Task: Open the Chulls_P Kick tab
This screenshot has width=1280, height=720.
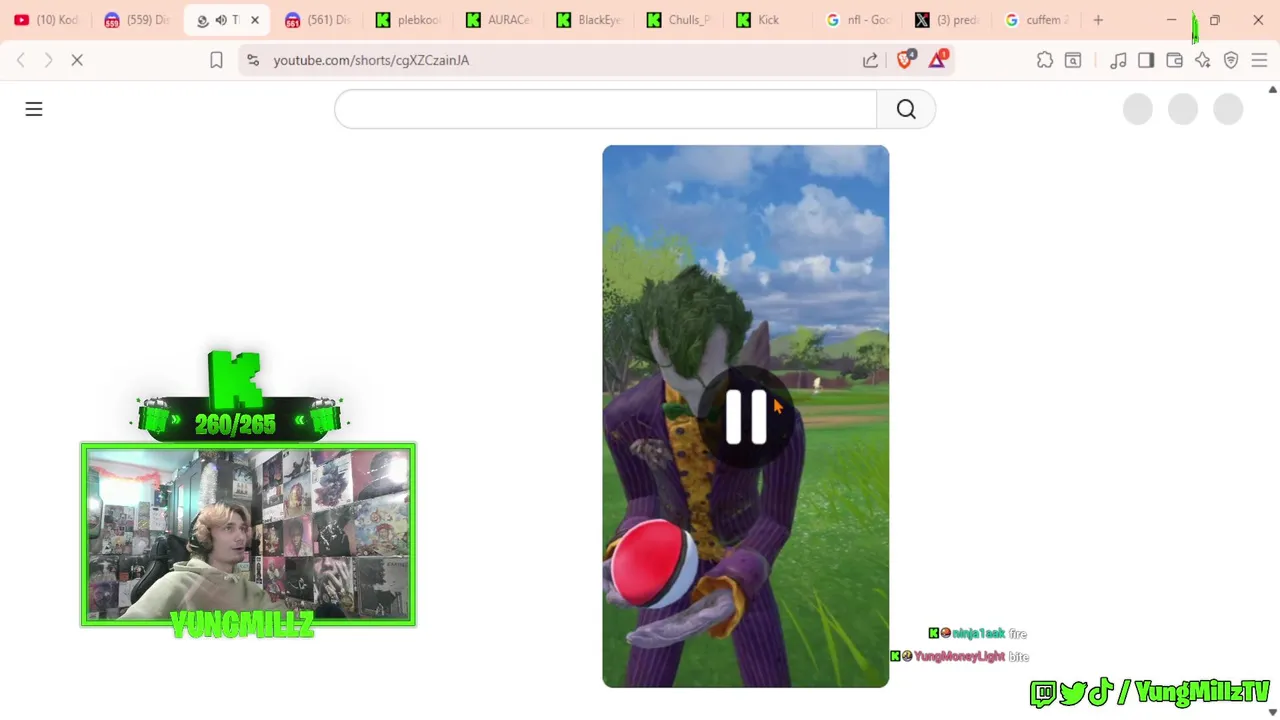Action: [679, 20]
